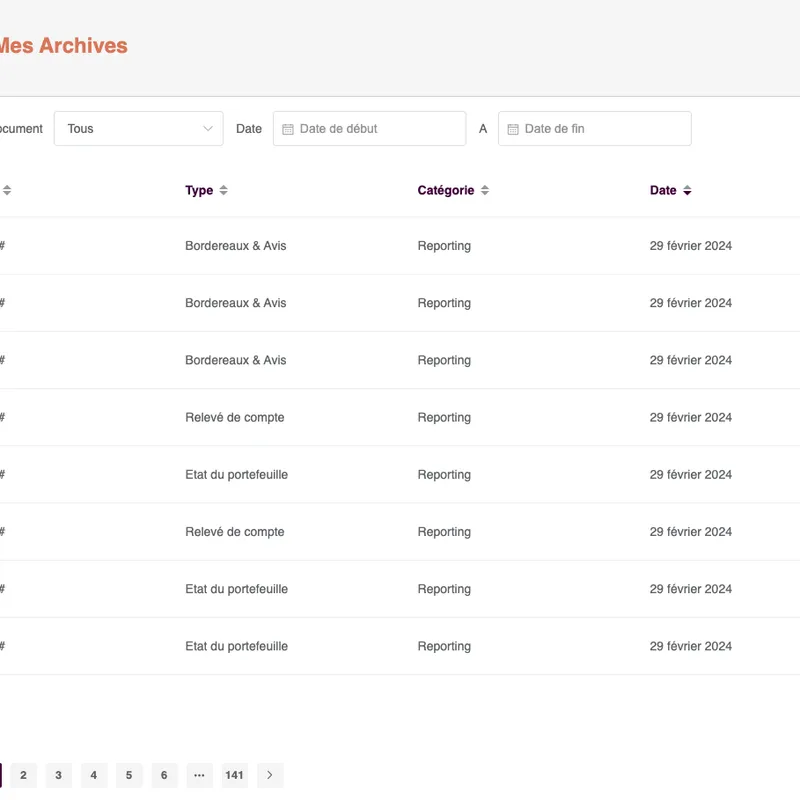Go to next page via the chevron arrow
Screen dimensions: 800x800
269,775
